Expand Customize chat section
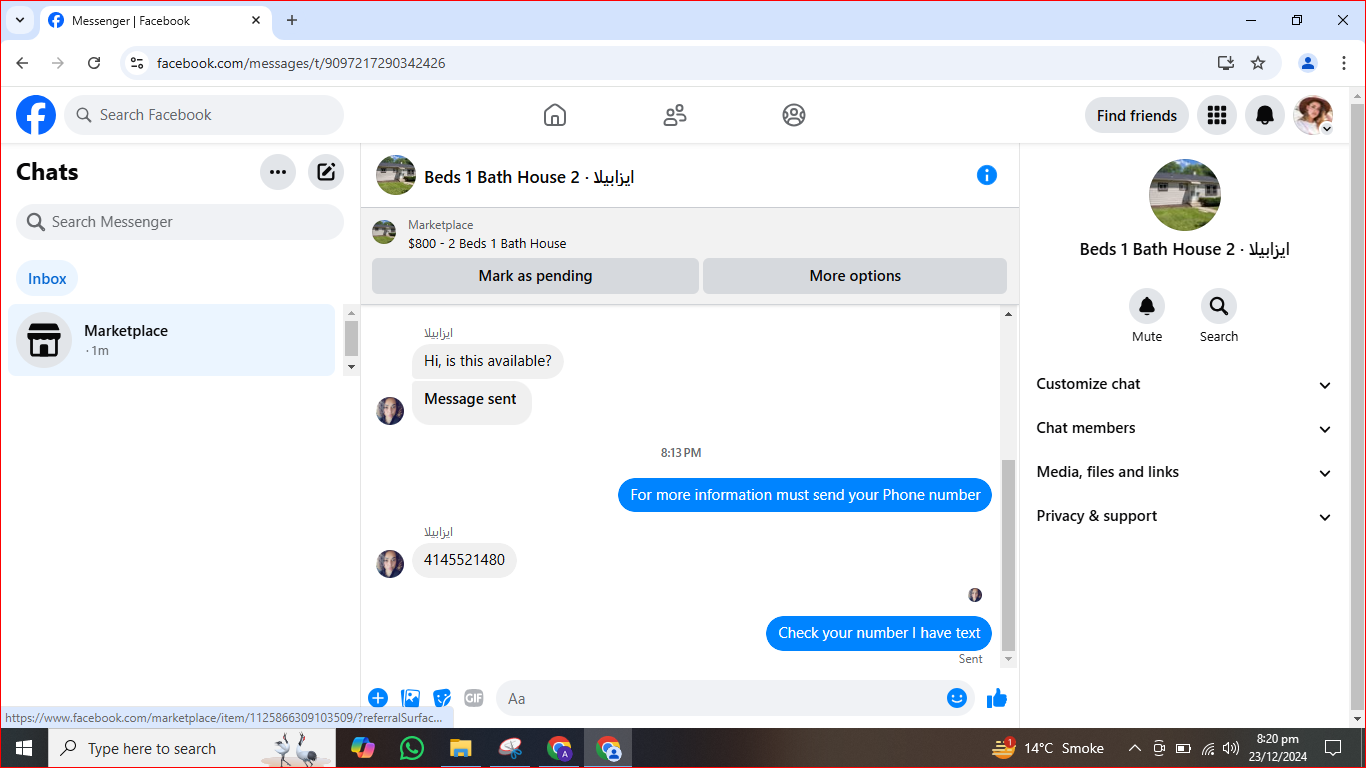This screenshot has width=1366, height=768. pyautogui.click(x=1184, y=384)
